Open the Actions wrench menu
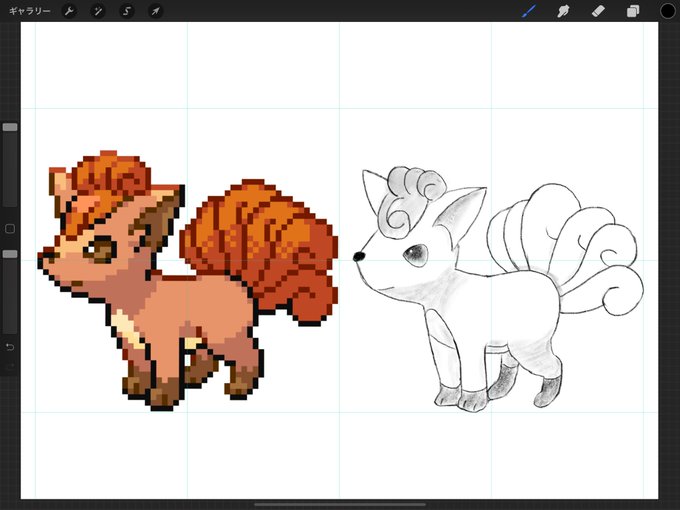Viewport: 680px width, 510px height. coord(69,11)
